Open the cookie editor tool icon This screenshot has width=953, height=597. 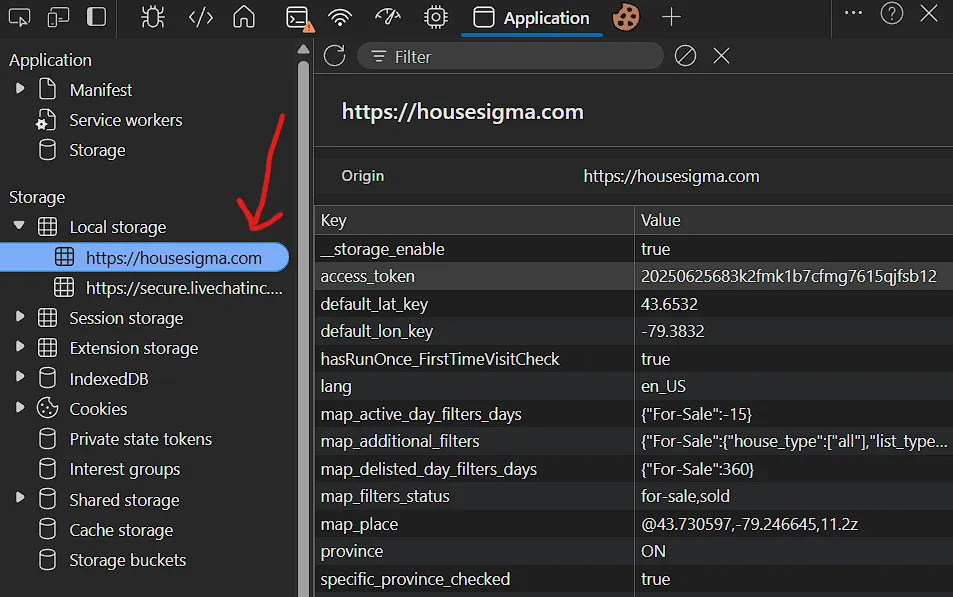click(x=625, y=17)
